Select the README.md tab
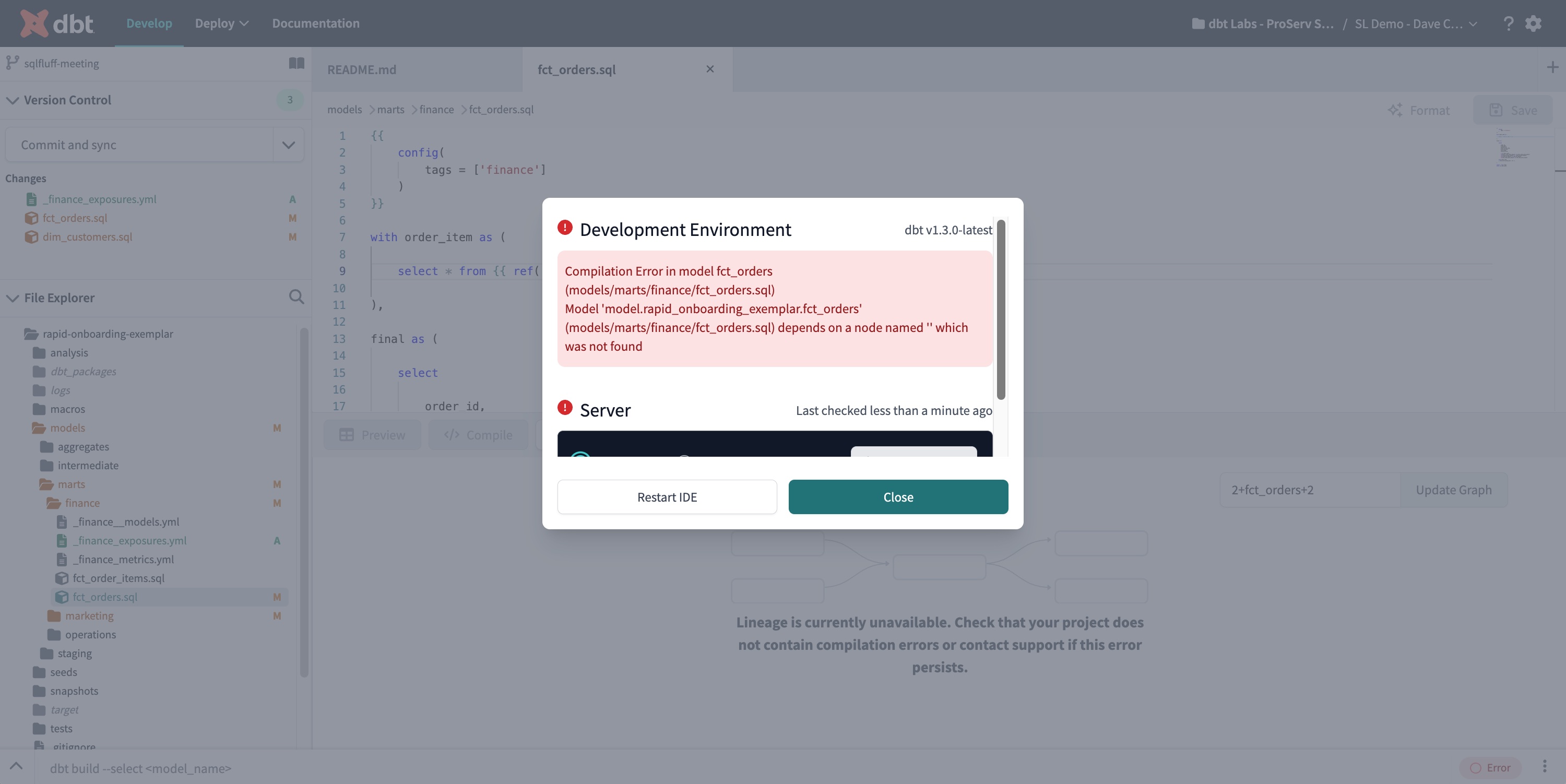The height and width of the screenshot is (784, 1566). click(x=362, y=69)
